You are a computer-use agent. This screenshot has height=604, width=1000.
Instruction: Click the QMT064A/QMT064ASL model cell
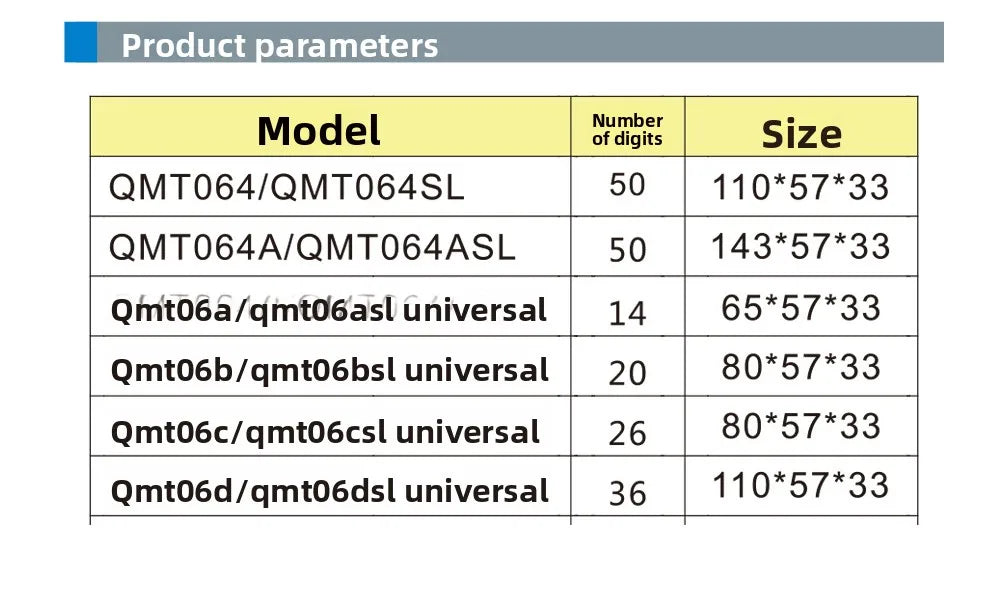[330, 246]
